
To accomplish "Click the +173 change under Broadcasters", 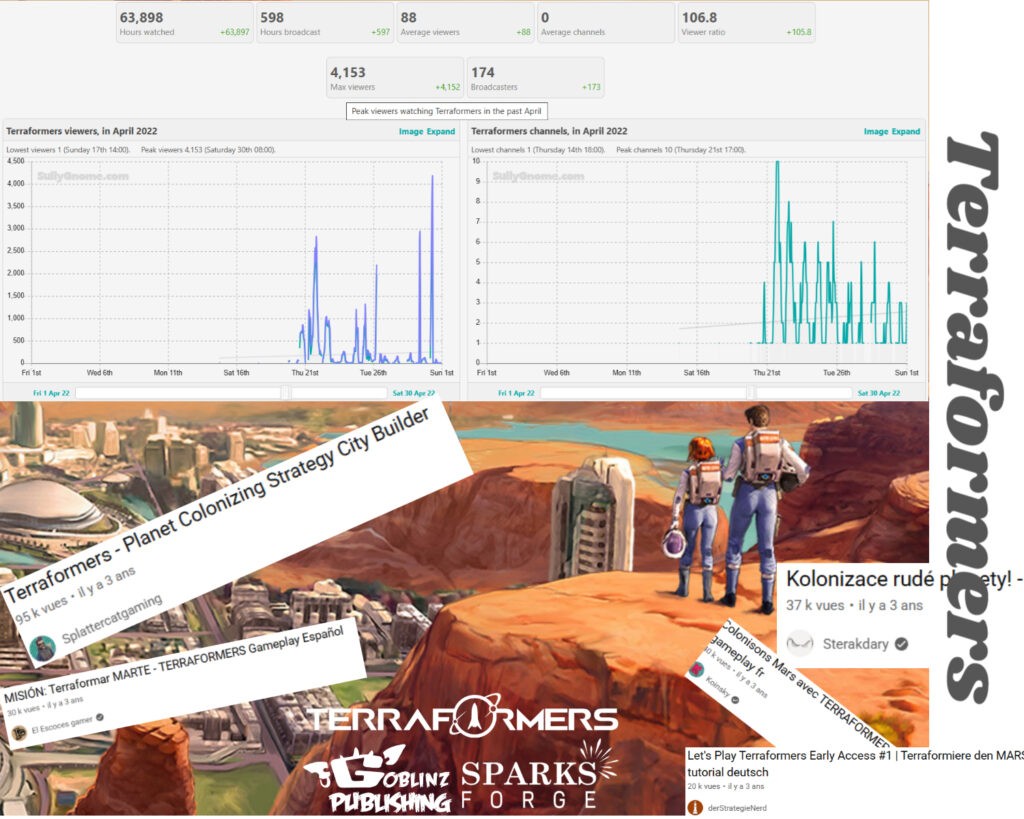I will (x=591, y=87).
